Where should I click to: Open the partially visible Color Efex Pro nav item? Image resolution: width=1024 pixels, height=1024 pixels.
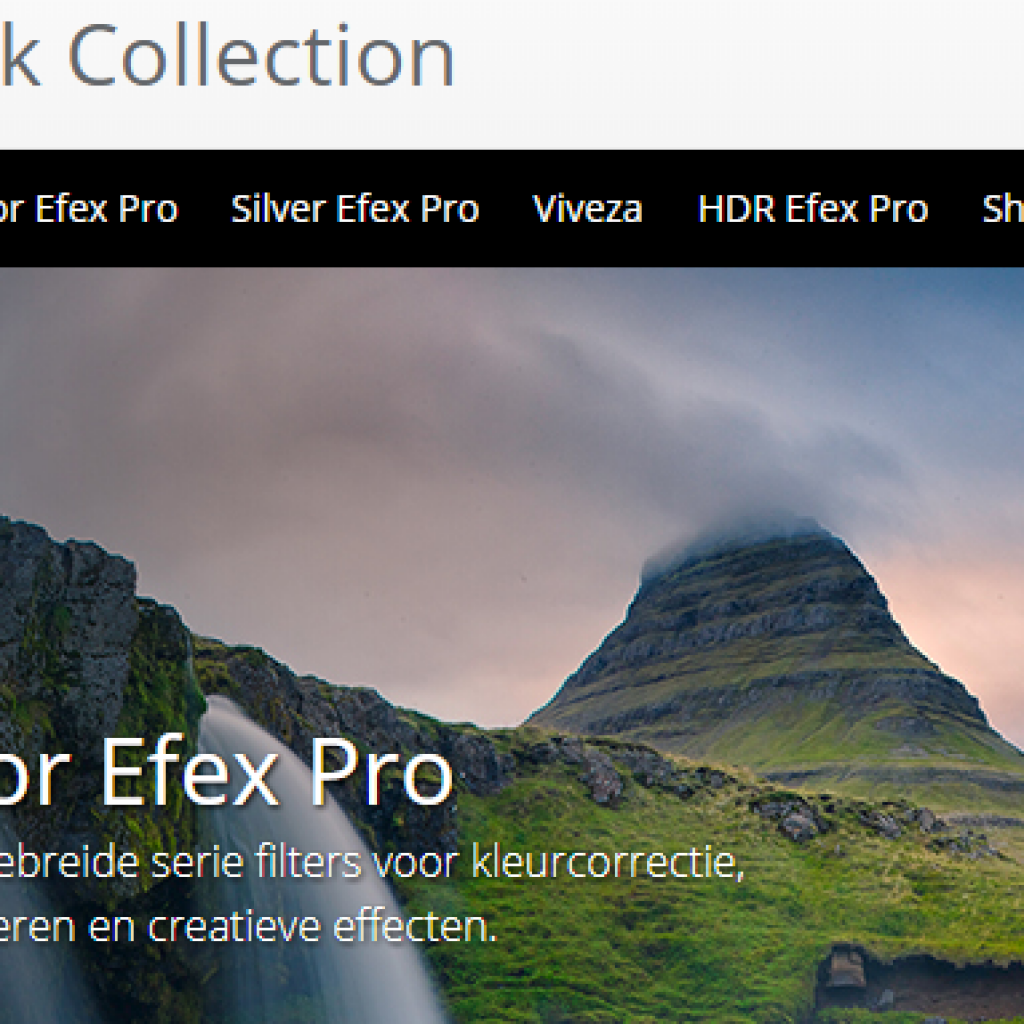click(x=89, y=209)
